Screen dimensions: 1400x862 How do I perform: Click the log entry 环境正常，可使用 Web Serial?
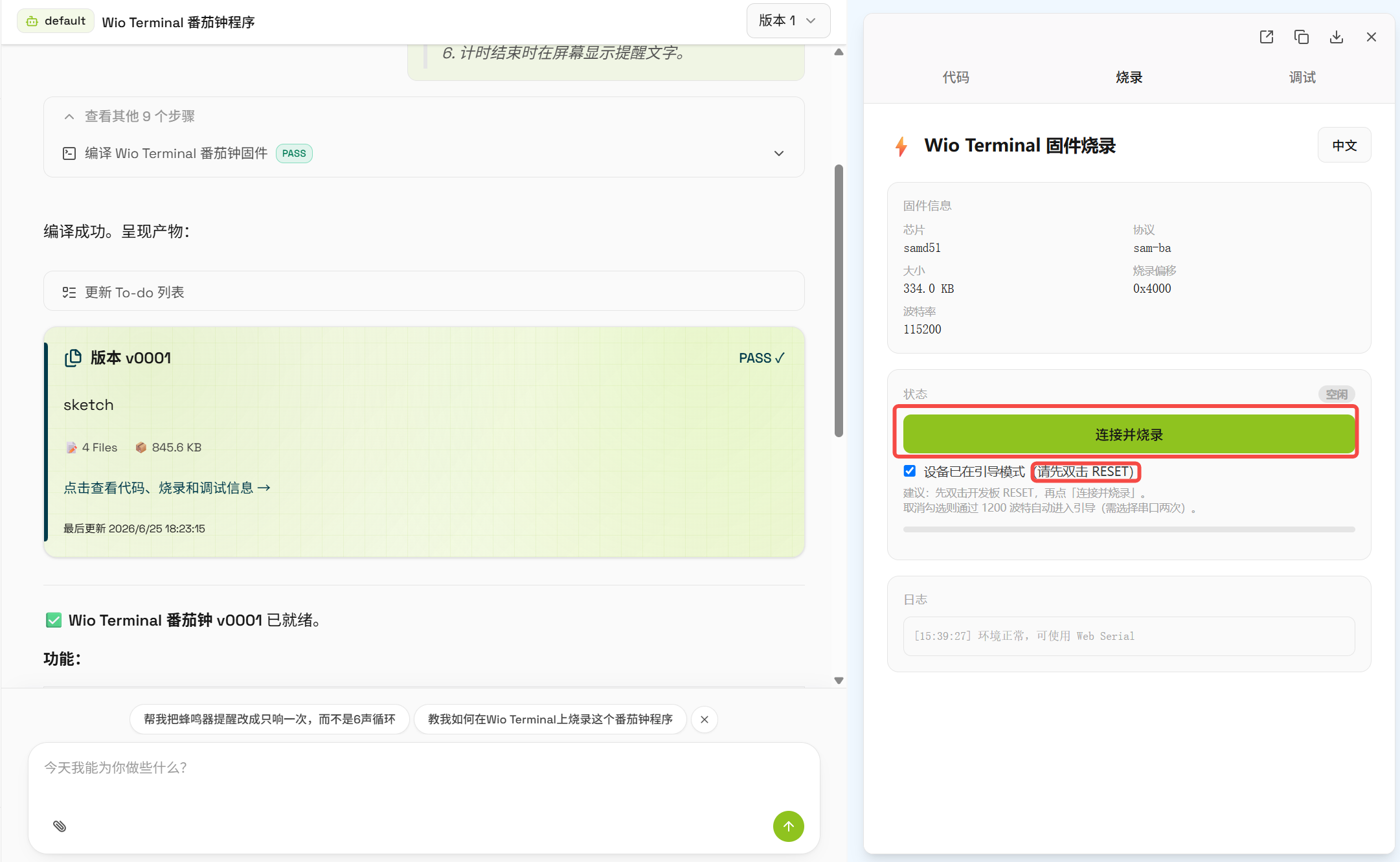[x=1024, y=636]
